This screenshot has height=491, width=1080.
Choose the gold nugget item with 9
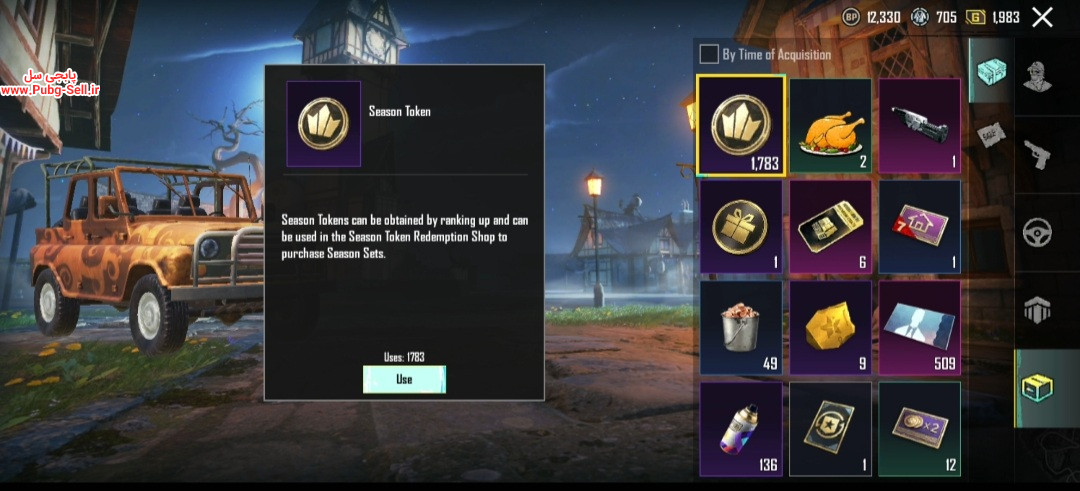tap(830, 327)
